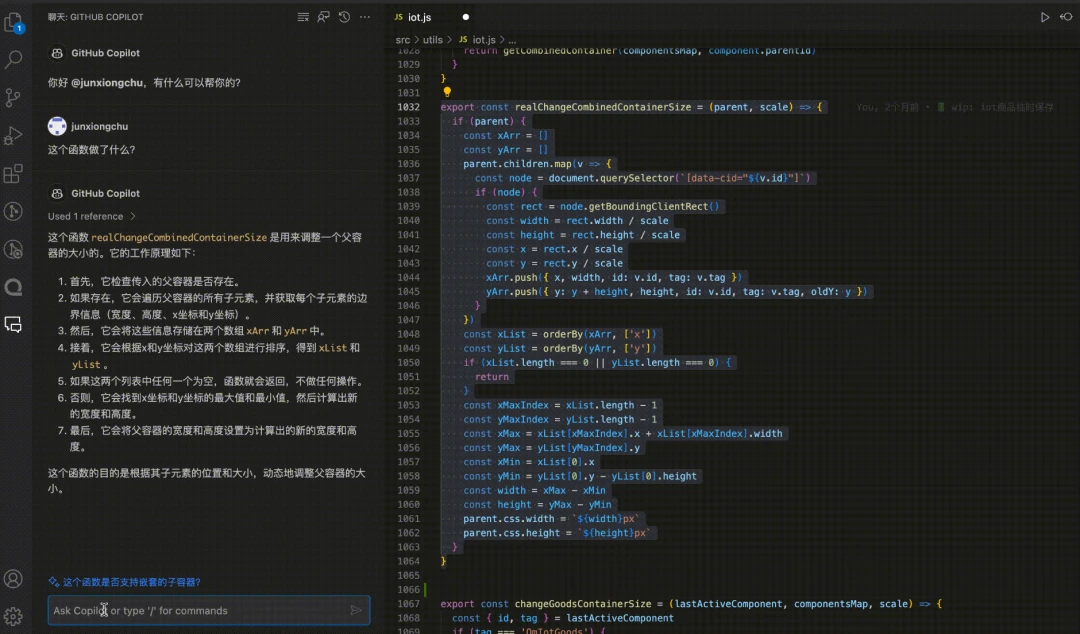Click the xArr code reference in chat step 3
The image size is (1080, 634).
(x=258, y=331)
